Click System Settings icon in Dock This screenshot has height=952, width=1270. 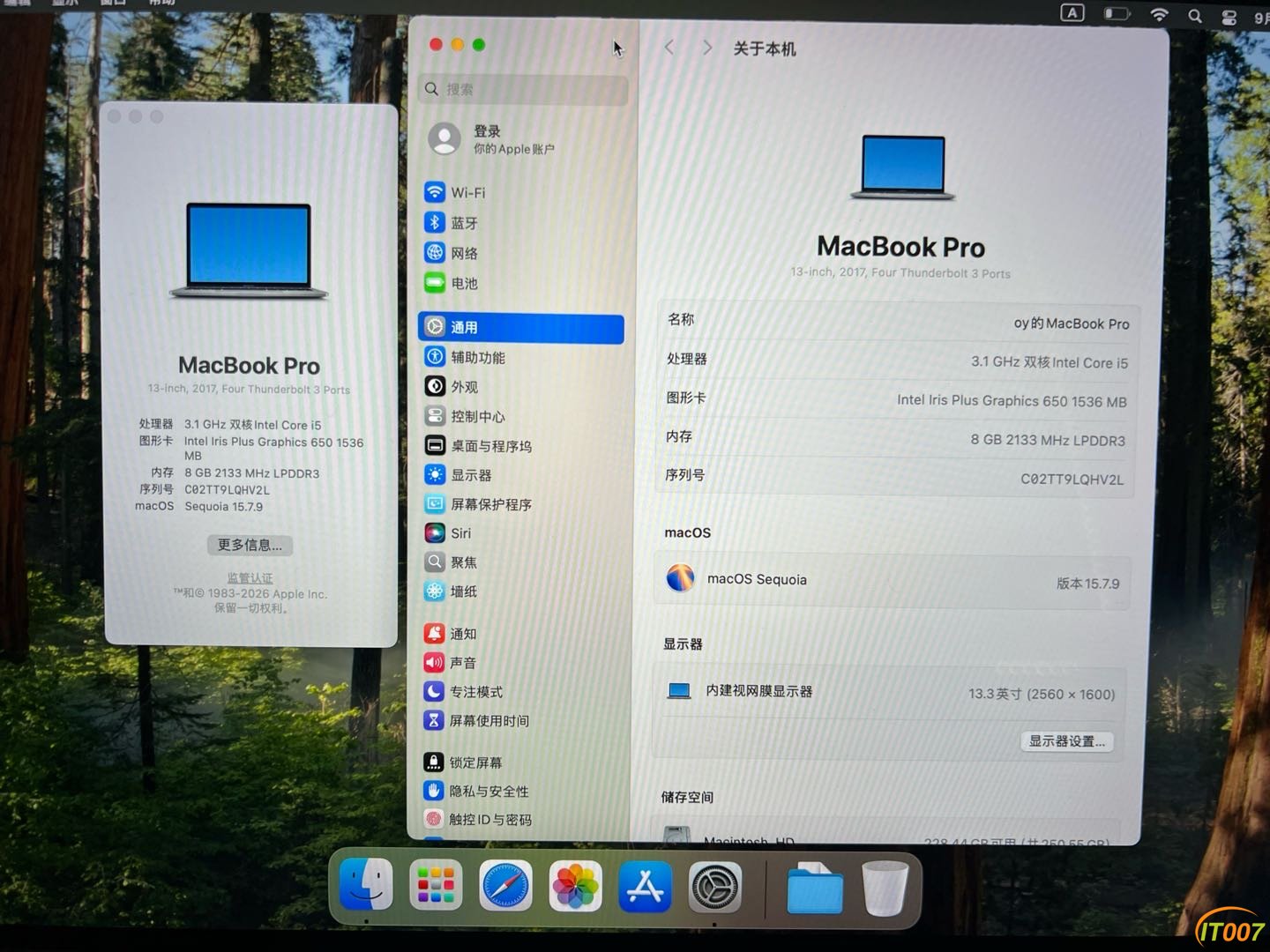(714, 888)
